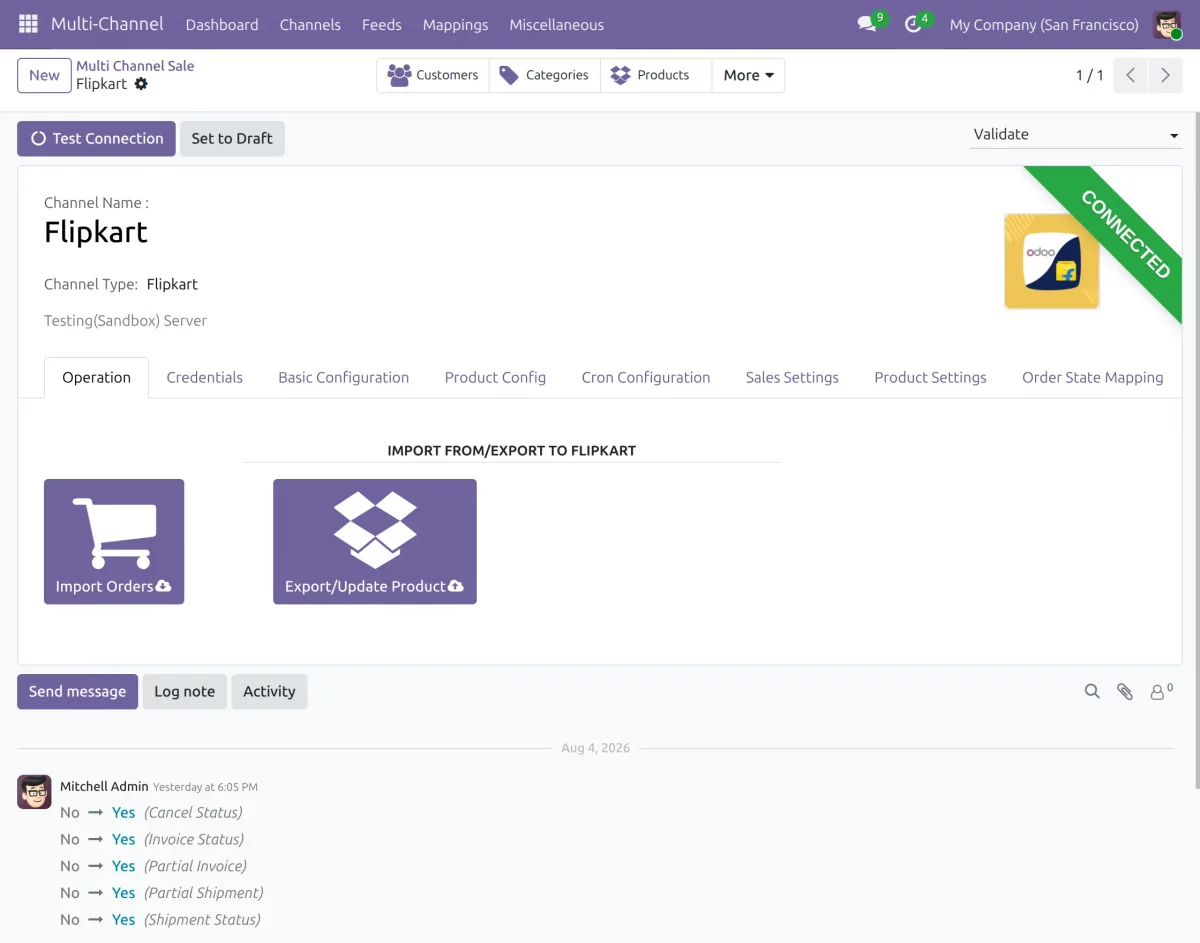Image resolution: width=1200 pixels, height=943 pixels.
Task: Switch to the Cron Configuration tab
Action: pos(646,377)
